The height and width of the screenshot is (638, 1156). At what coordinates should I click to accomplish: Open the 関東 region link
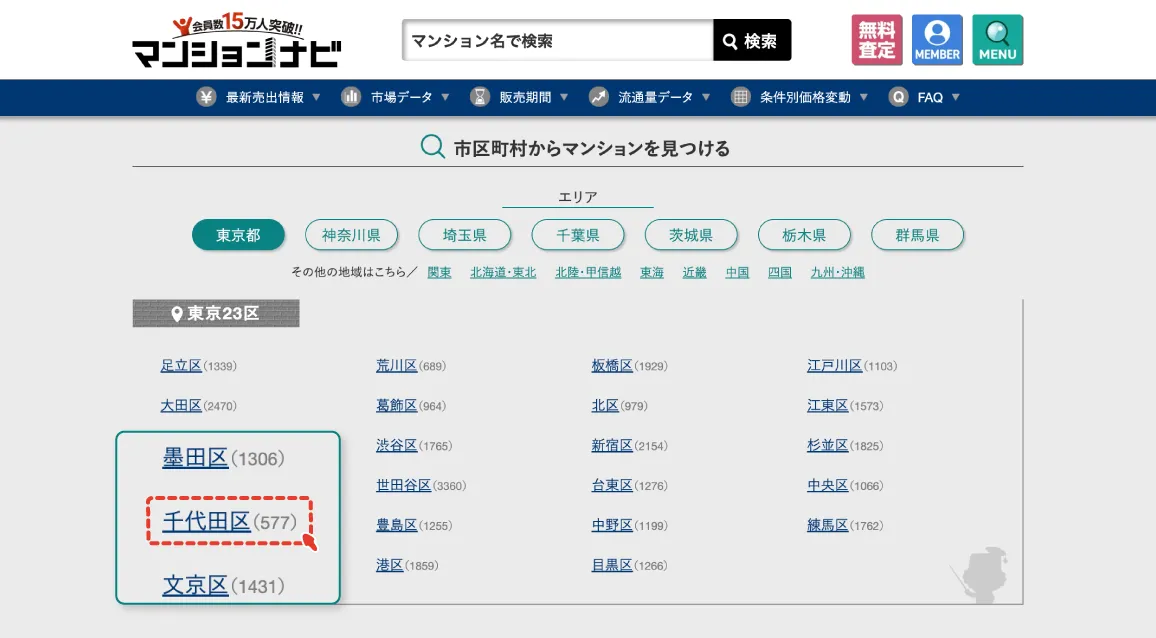tap(438, 271)
